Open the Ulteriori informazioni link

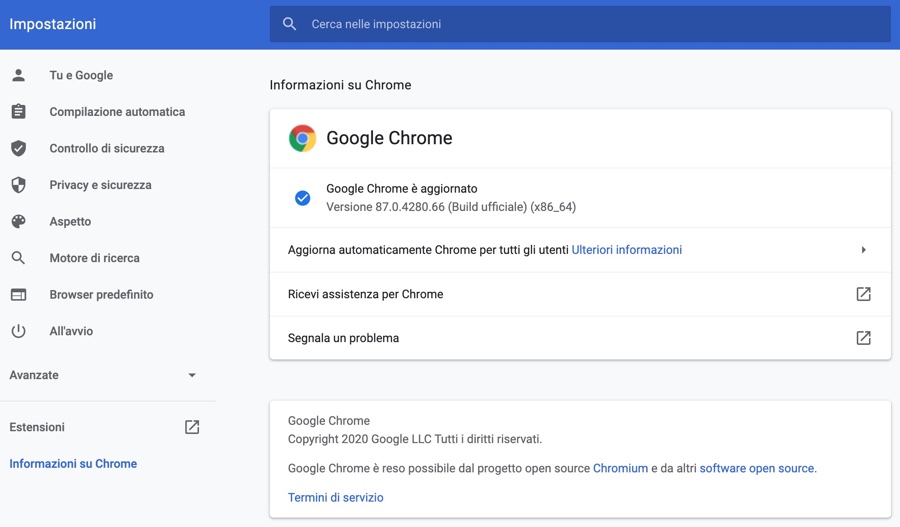(626, 250)
